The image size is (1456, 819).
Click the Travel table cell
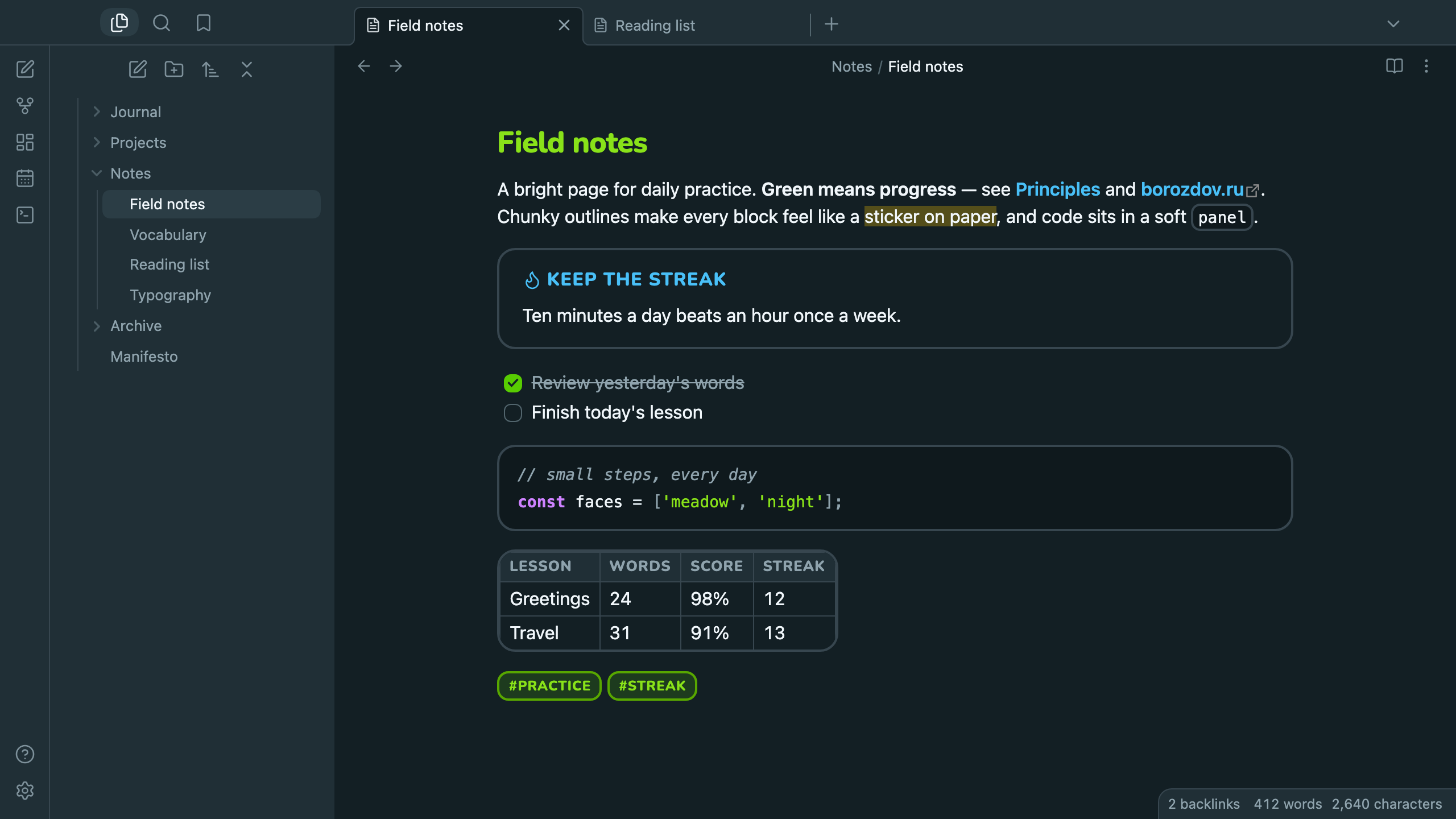(x=549, y=633)
